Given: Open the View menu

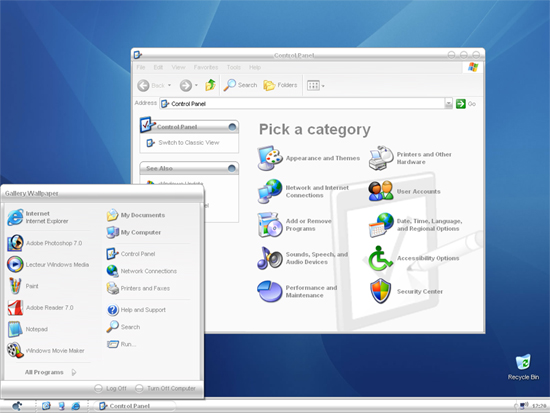Looking at the screenshot, I should (178, 67).
